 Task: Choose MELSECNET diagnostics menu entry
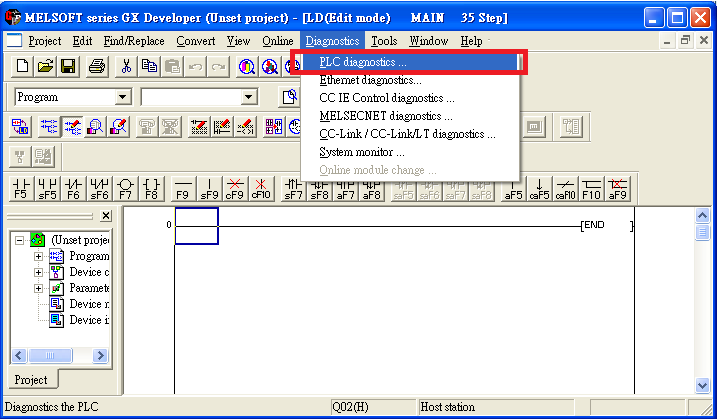pos(410,116)
